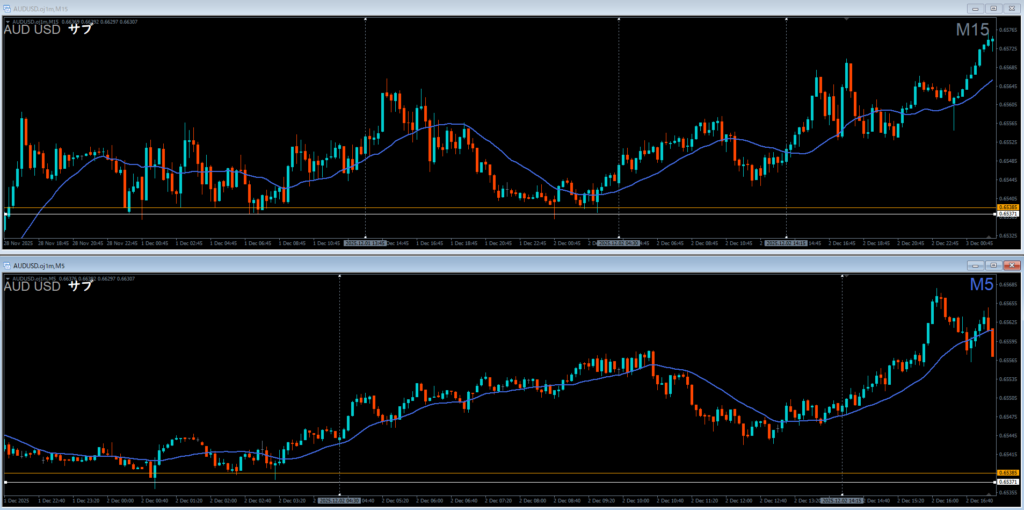Select the 'AUD USD サブ' label in the M15 chart
1024x510 pixels.
click(48, 29)
